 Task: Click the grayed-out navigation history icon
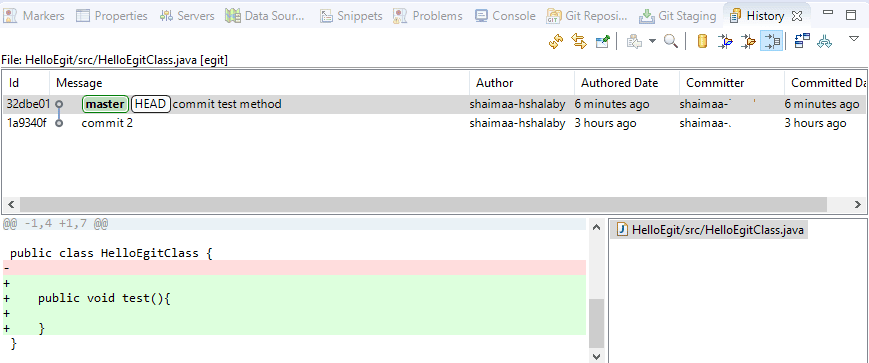[x=634, y=41]
